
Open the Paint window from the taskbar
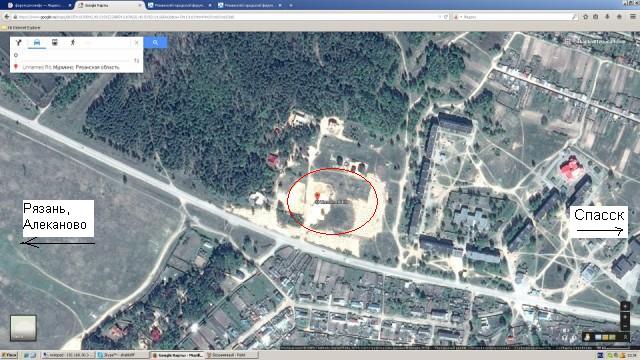point(231,355)
